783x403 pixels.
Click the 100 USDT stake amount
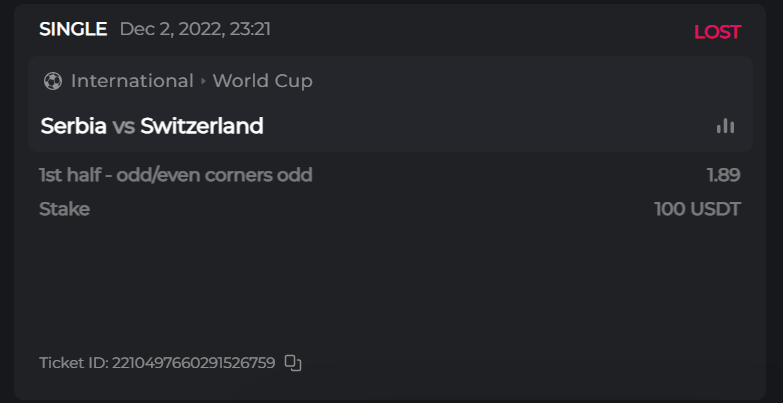click(697, 209)
